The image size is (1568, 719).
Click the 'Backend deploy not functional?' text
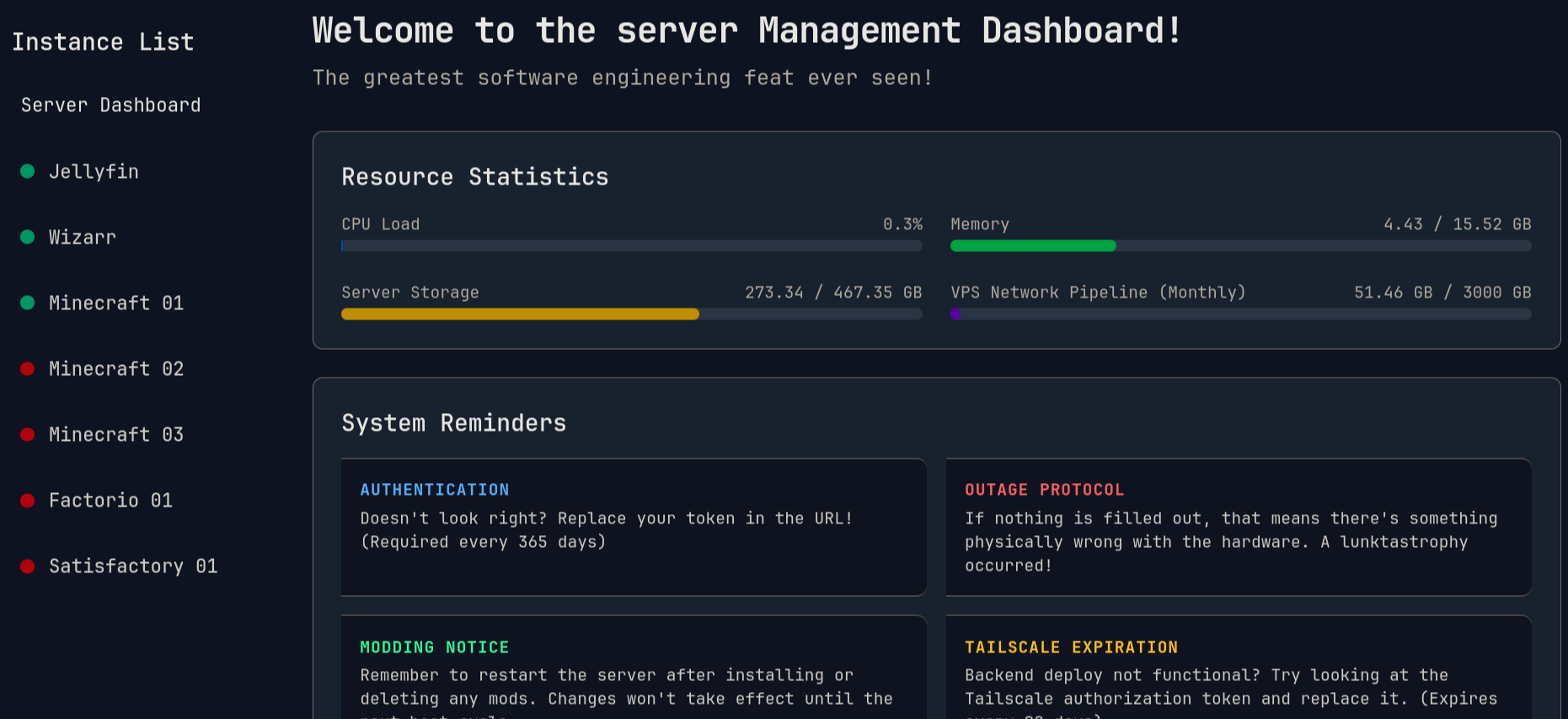pyautogui.click(x=1112, y=675)
